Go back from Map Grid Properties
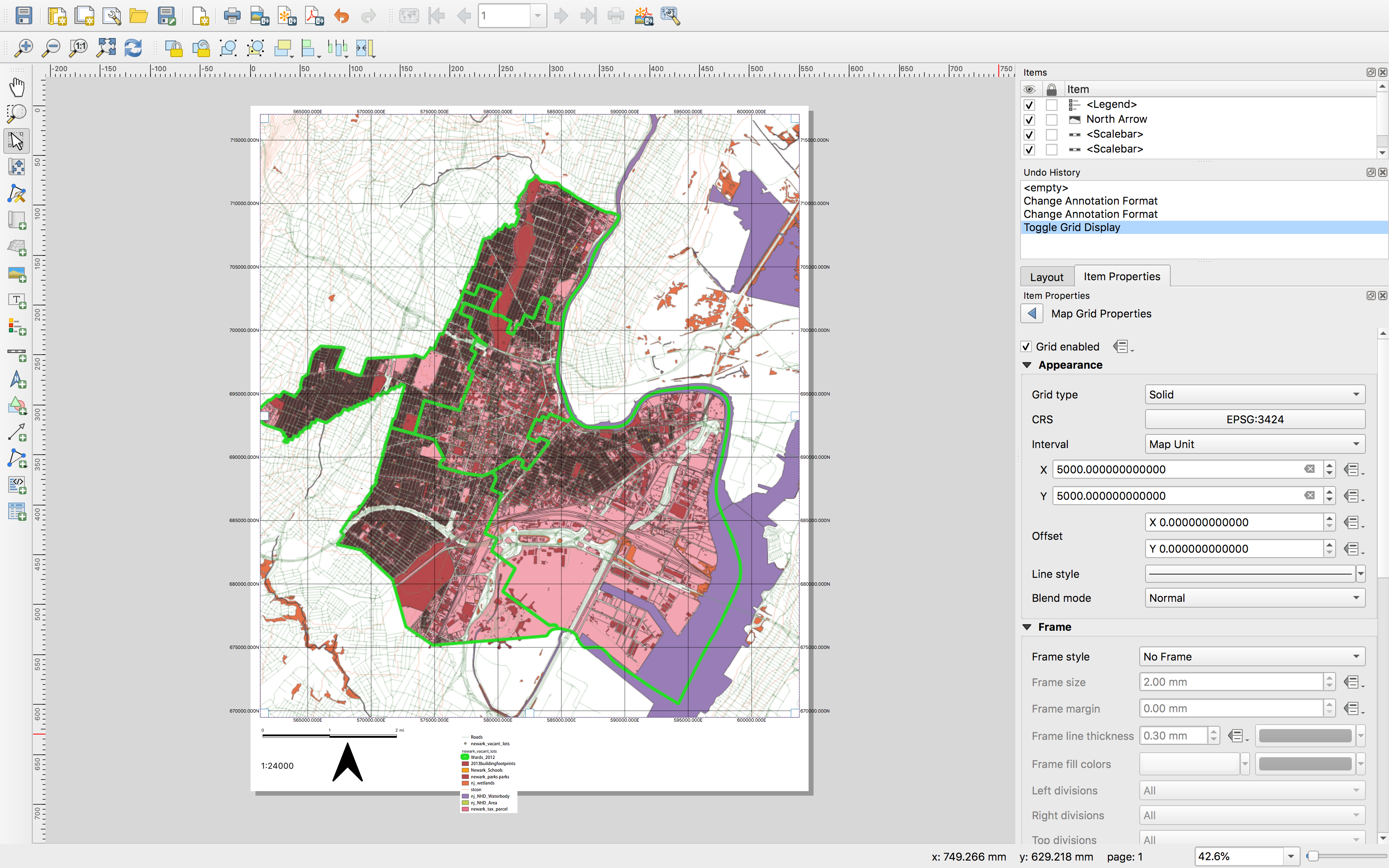The width and height of the screenshot is (1389, 868). click(x=1031, y=313)
